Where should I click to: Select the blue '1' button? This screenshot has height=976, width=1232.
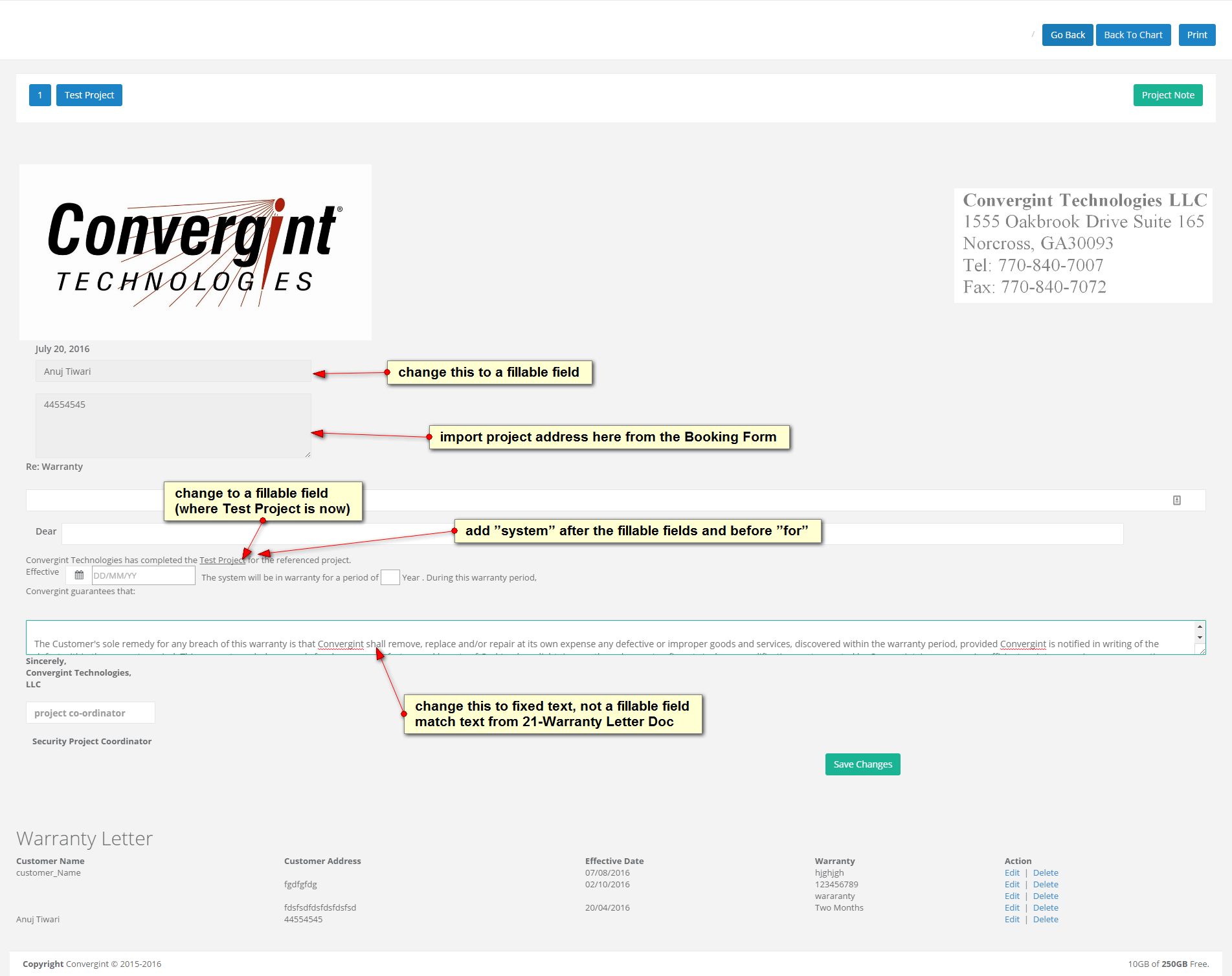(x=40, y=95)
